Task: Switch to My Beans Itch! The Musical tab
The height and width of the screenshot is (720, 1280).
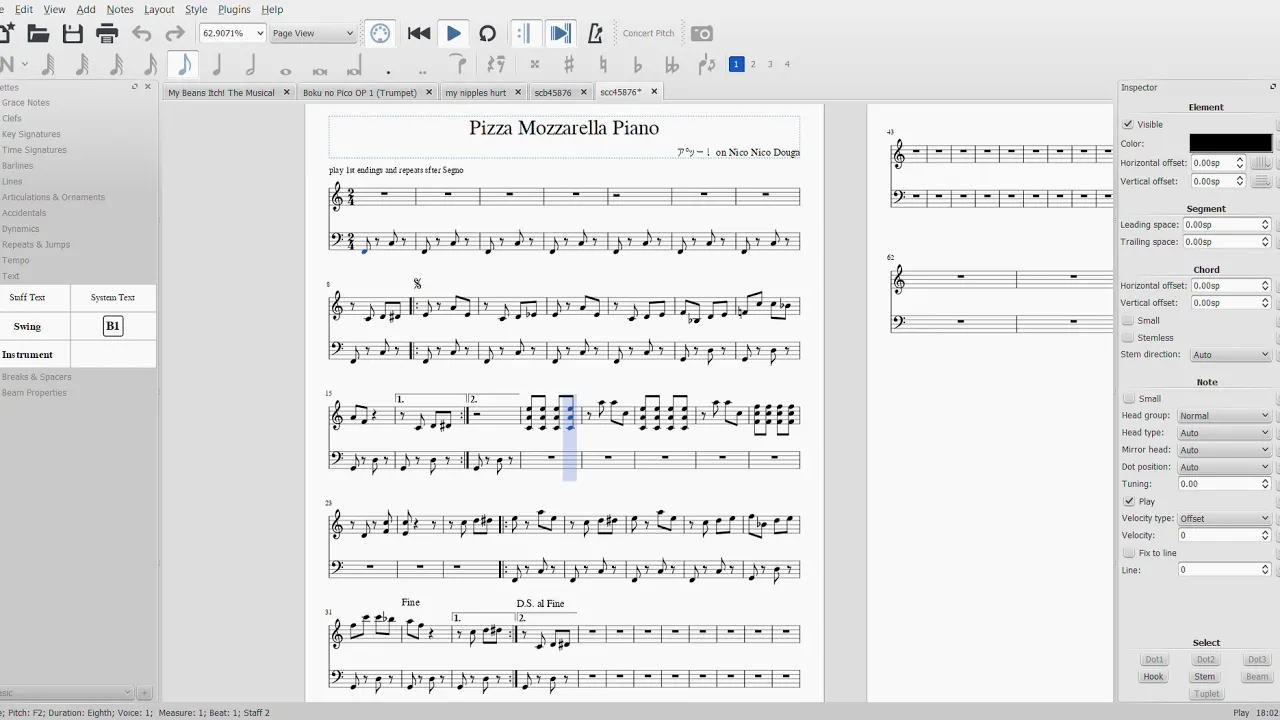Action: 221,92
